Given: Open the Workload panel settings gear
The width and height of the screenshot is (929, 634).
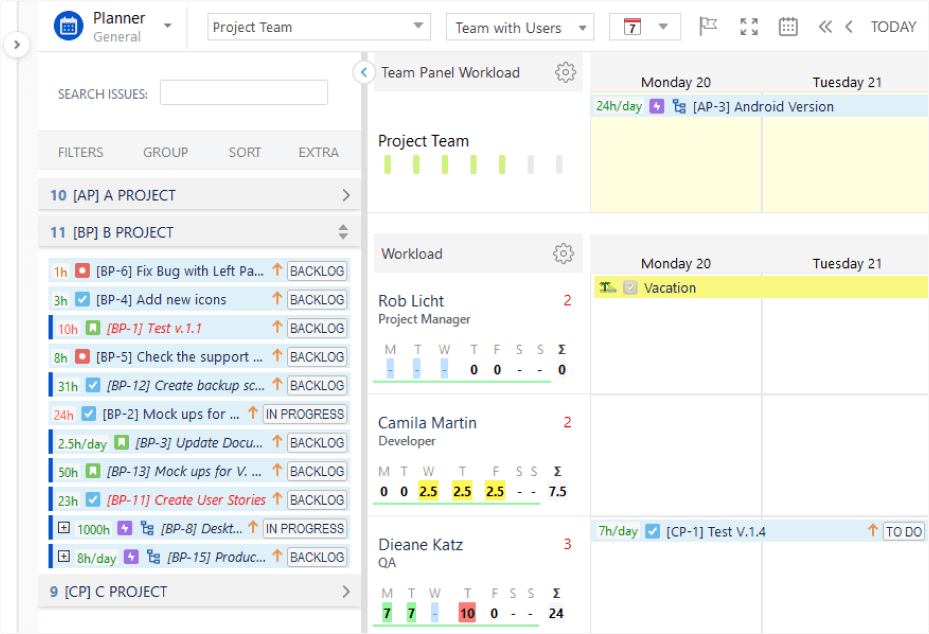Looking at the screenshot, I should (565, 253).
